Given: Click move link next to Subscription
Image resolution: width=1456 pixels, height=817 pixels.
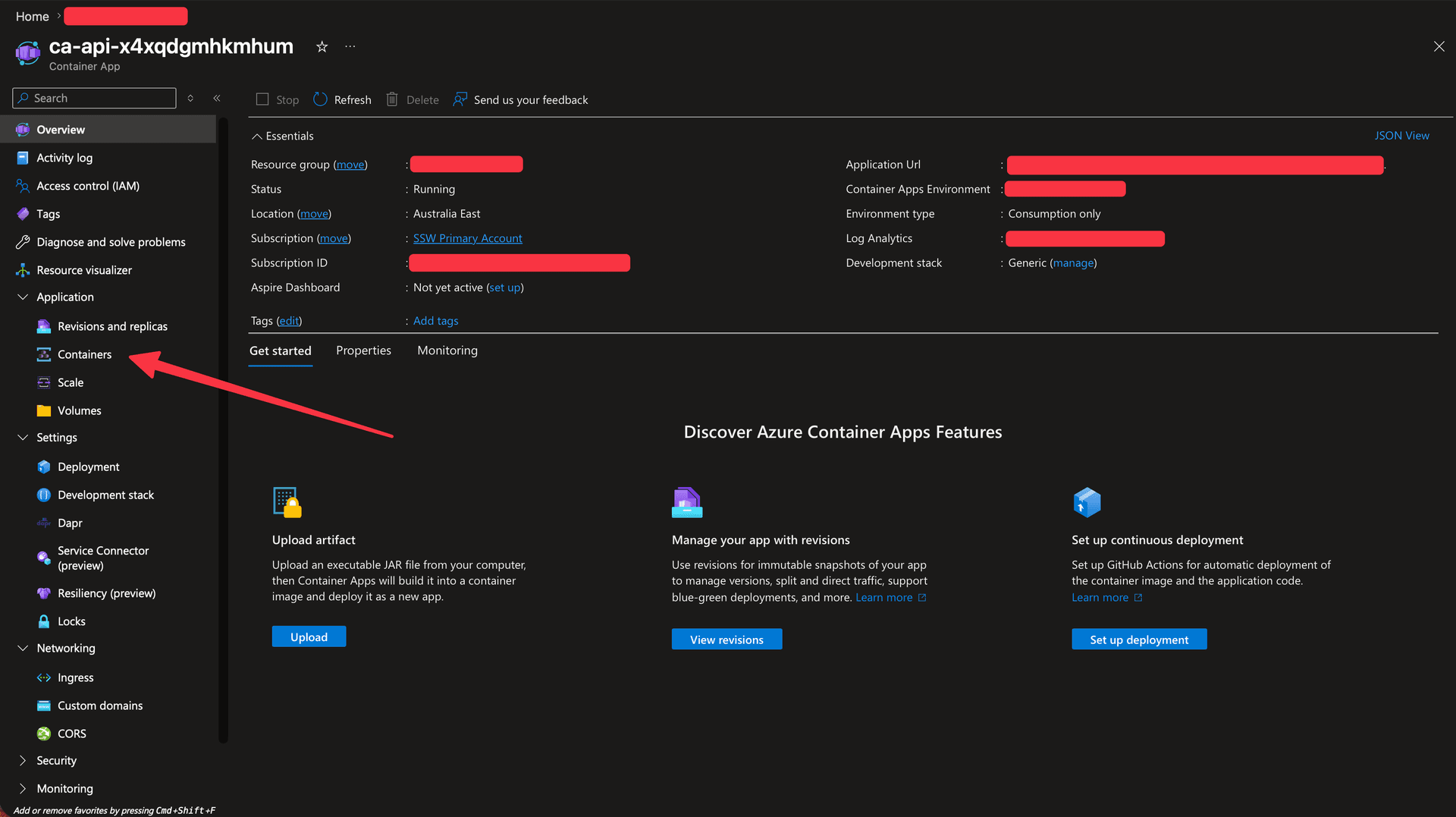Looking at the screenshot, I should 334,238.
